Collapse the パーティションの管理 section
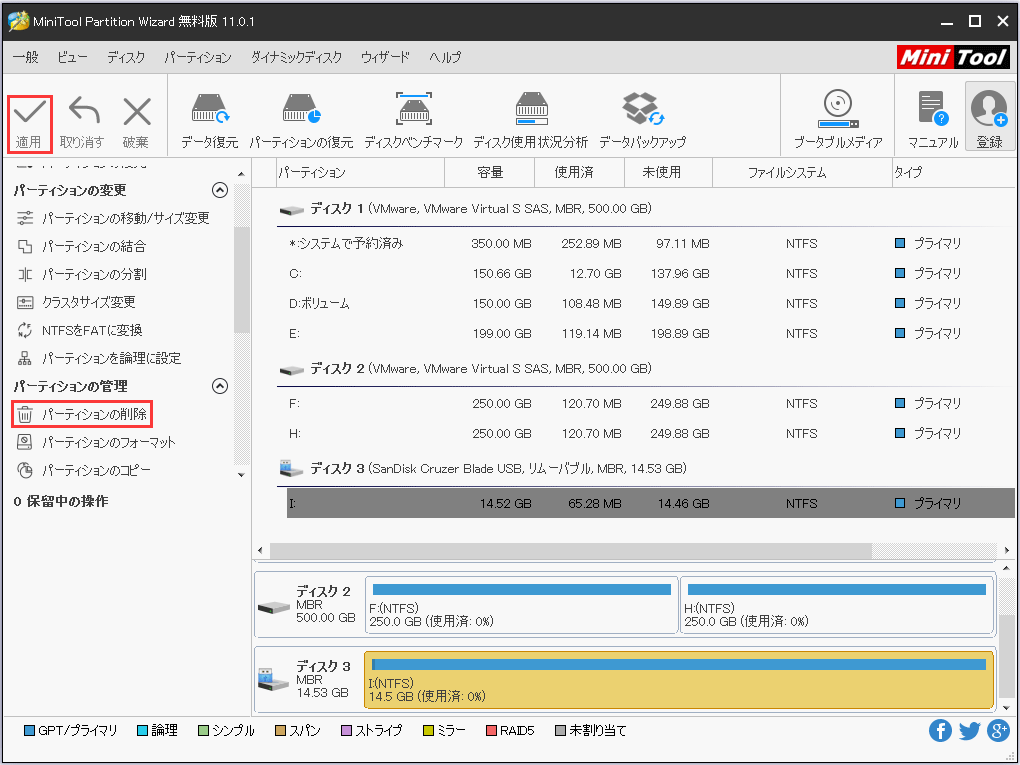The image size is (1020, 765). (220, 386)
